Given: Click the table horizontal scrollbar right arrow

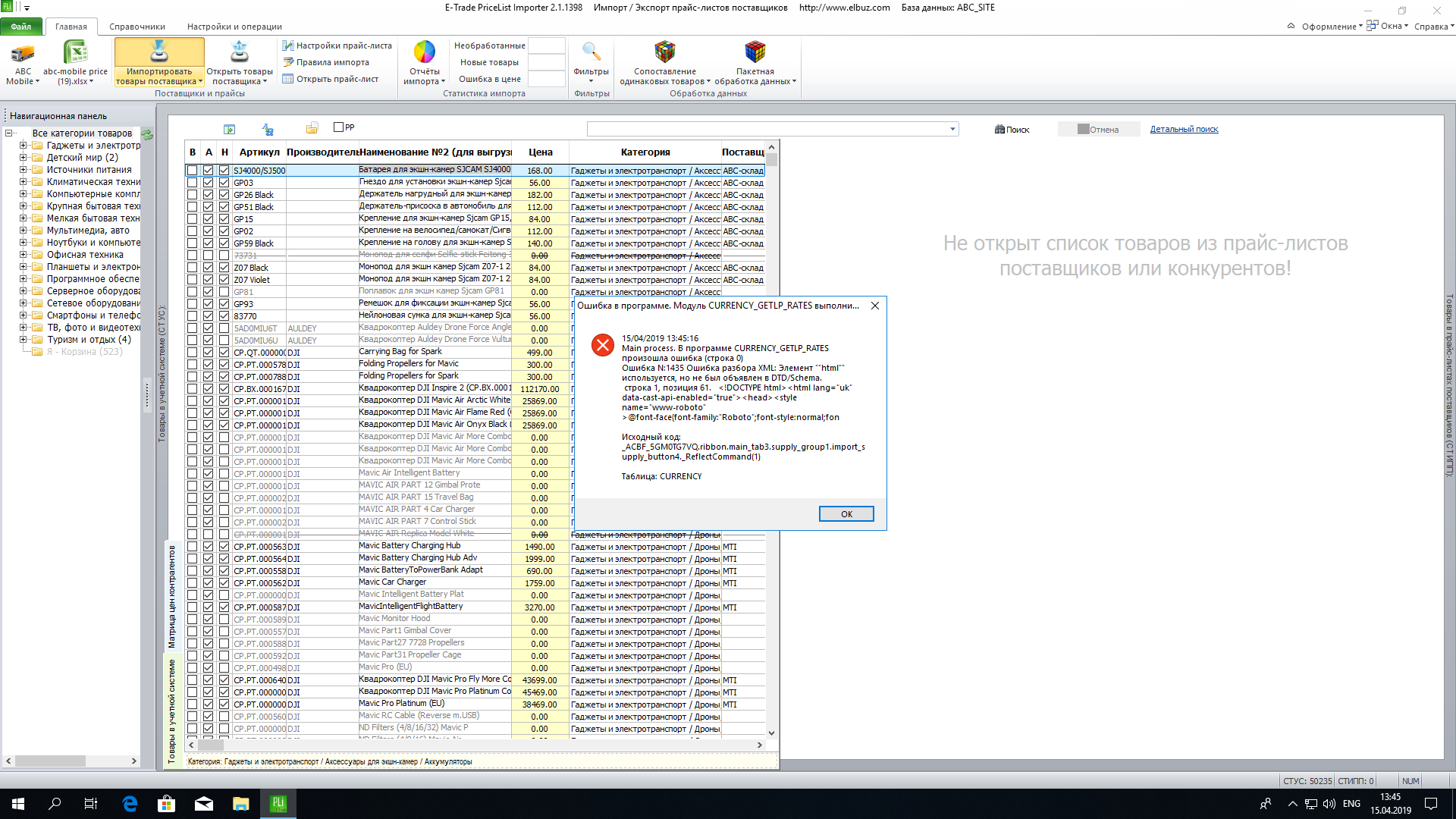Looking at the screenshot, I should (x=759, y=745).
